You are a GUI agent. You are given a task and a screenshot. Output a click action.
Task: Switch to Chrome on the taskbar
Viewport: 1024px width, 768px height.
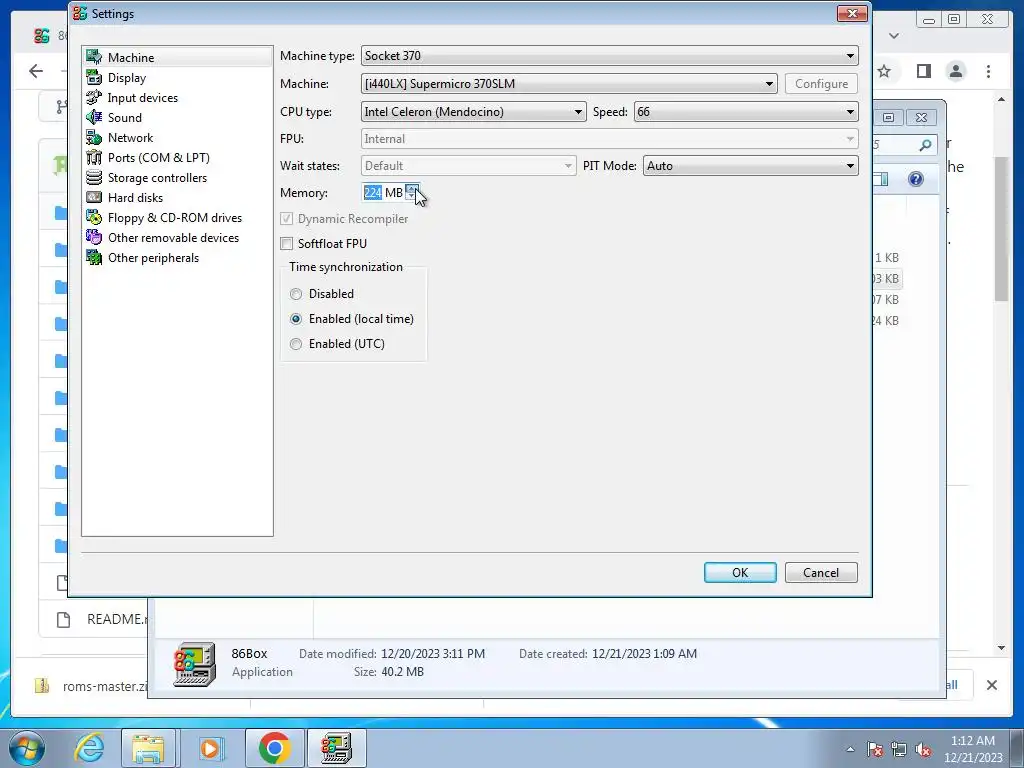(274, 748)
